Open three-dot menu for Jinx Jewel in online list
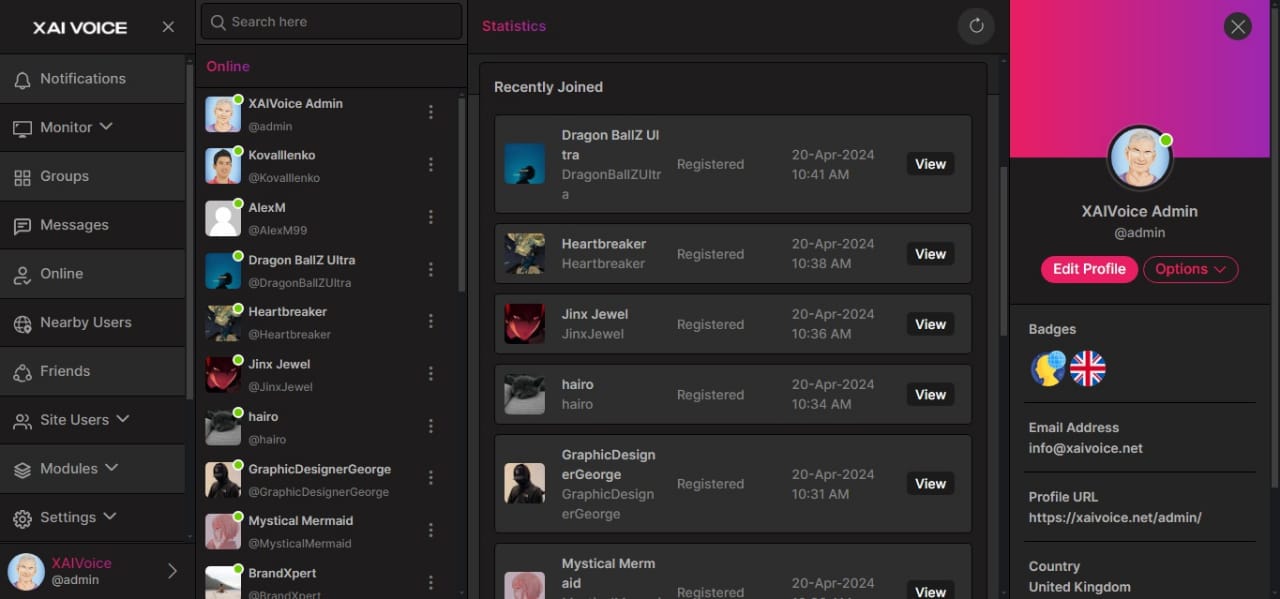Viewport: 1280px width, 599px height. 431,373
